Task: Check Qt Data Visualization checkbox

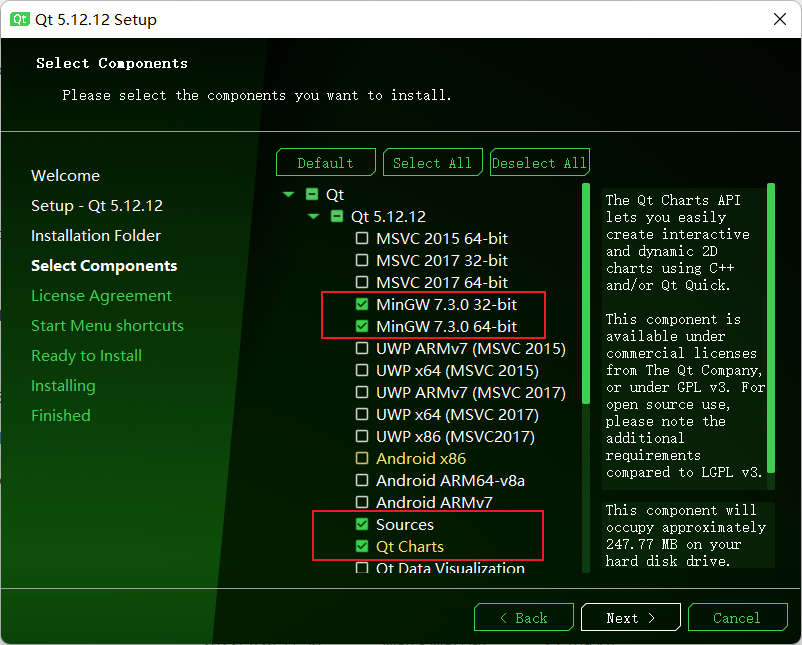Action: (362, 568)
